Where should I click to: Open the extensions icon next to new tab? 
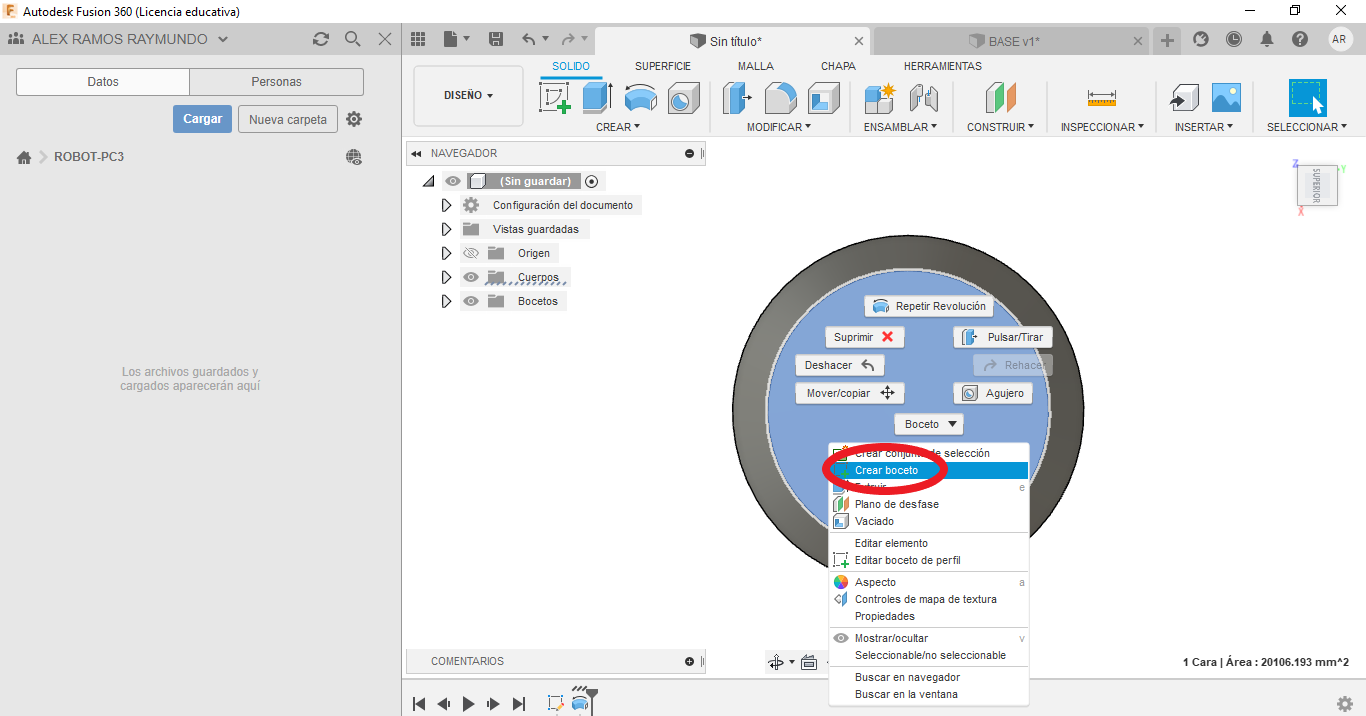[1201, 39]
